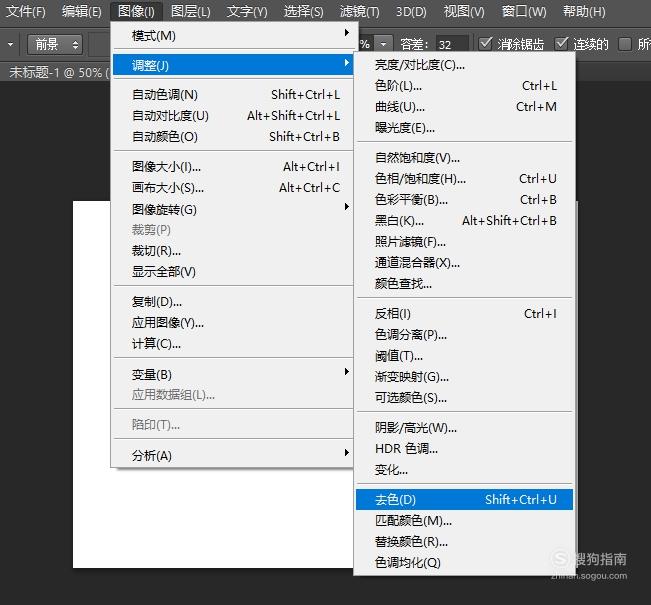Choose 显示全部(V)
Screen dimensions: 651x605
tap(233, 272)
